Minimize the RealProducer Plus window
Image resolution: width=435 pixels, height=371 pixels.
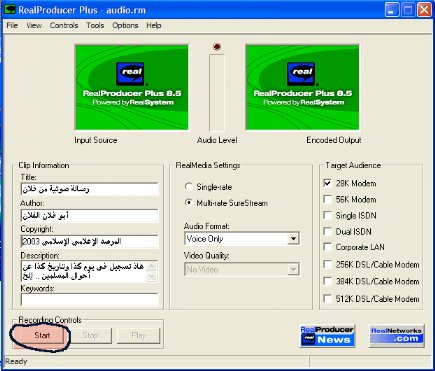pyautogui.click(x=392, y=10)
